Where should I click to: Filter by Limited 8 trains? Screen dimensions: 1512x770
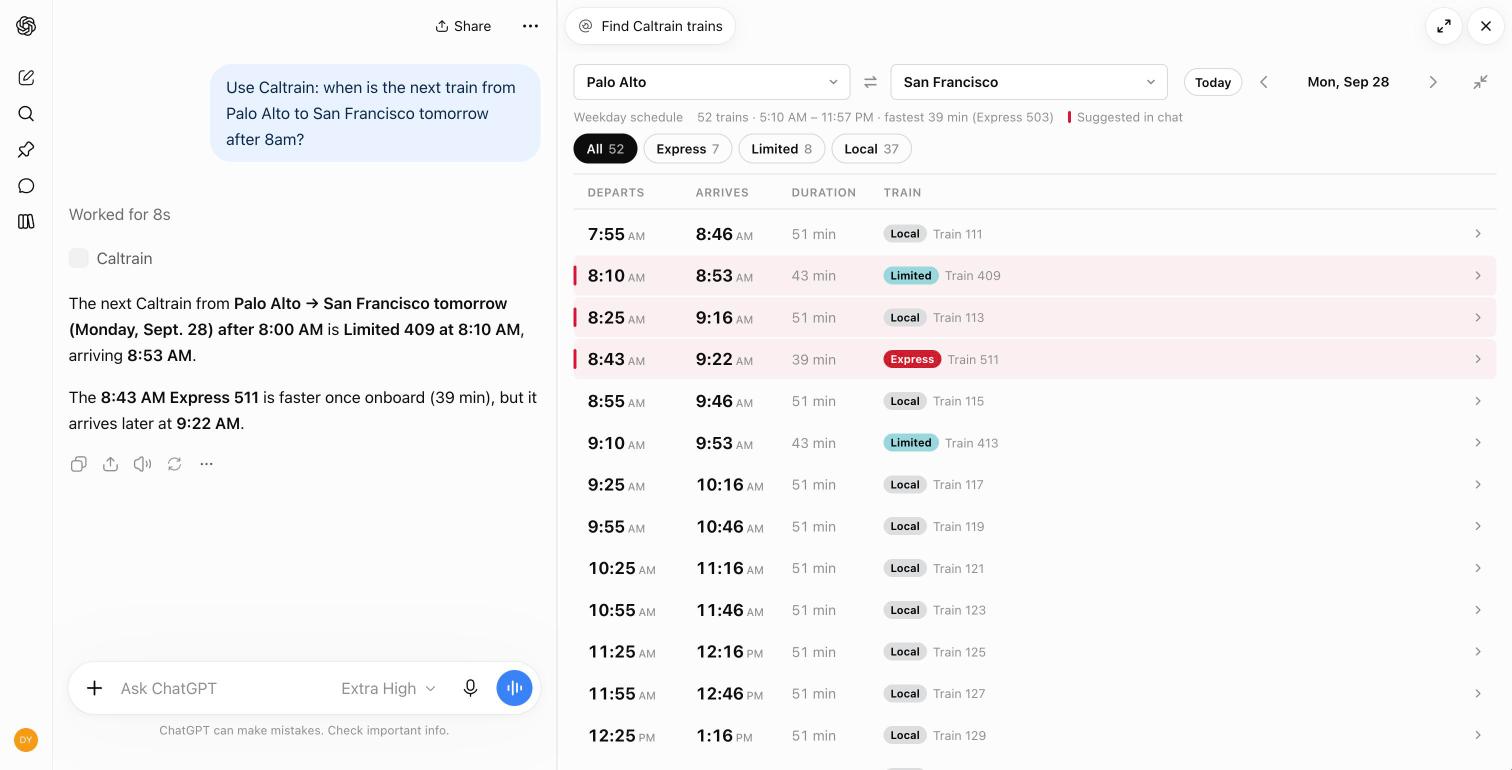tap(782, 149)
